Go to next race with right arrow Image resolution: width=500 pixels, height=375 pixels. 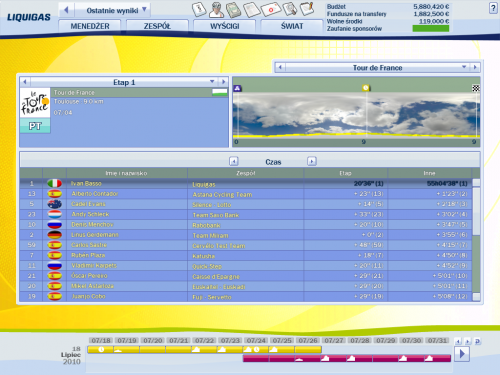(475, 67)
